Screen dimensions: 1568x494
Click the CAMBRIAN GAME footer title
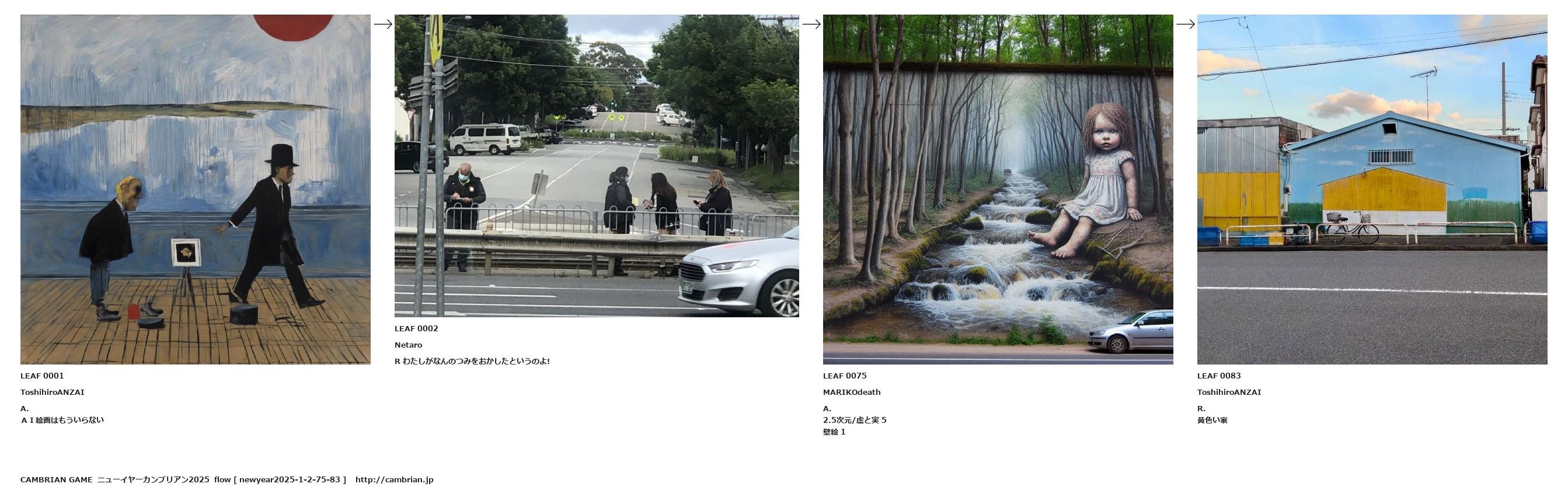[x=57, y=480]
